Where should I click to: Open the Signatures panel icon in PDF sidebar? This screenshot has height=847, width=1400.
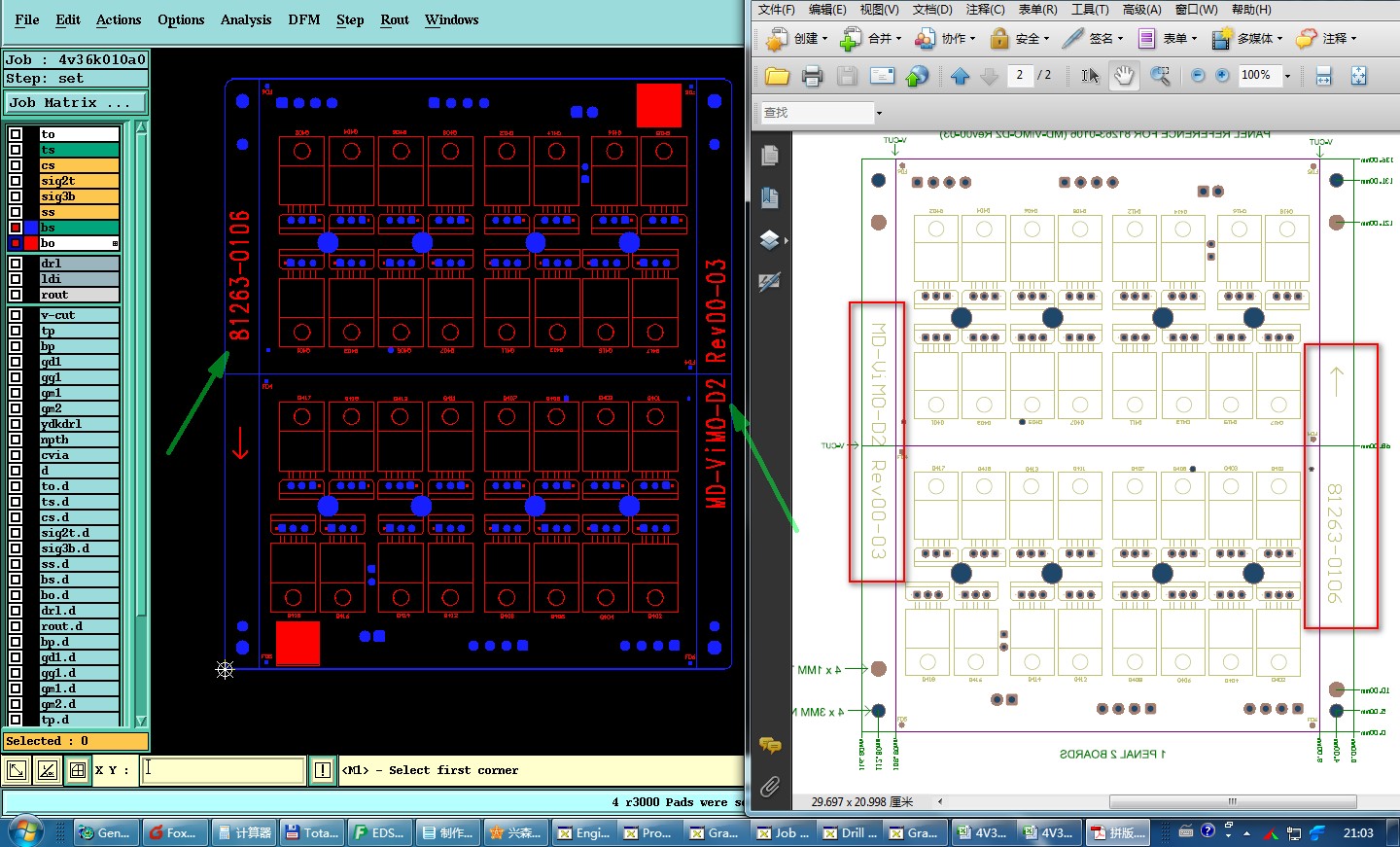click(x=770, y=282)
